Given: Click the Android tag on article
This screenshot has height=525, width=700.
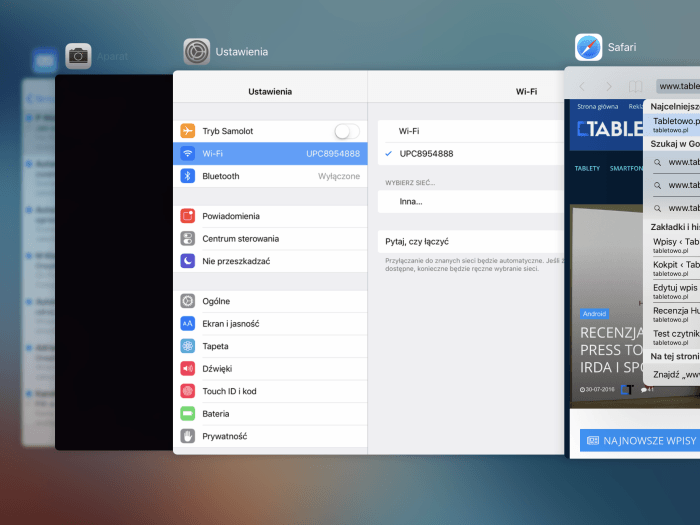Looking at the screenshot, I should pyautogui.click(x=594, y=314).
